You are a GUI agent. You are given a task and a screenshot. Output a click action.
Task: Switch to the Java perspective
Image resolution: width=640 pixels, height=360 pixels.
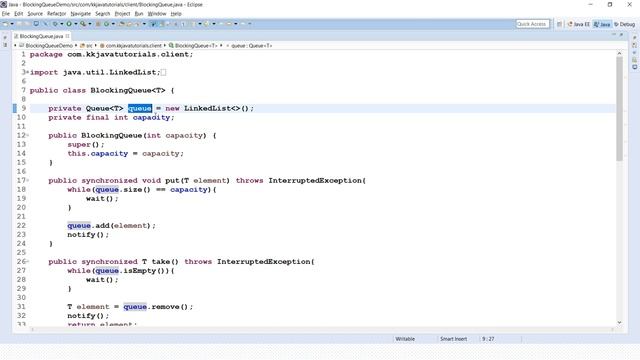coord(602,24)
